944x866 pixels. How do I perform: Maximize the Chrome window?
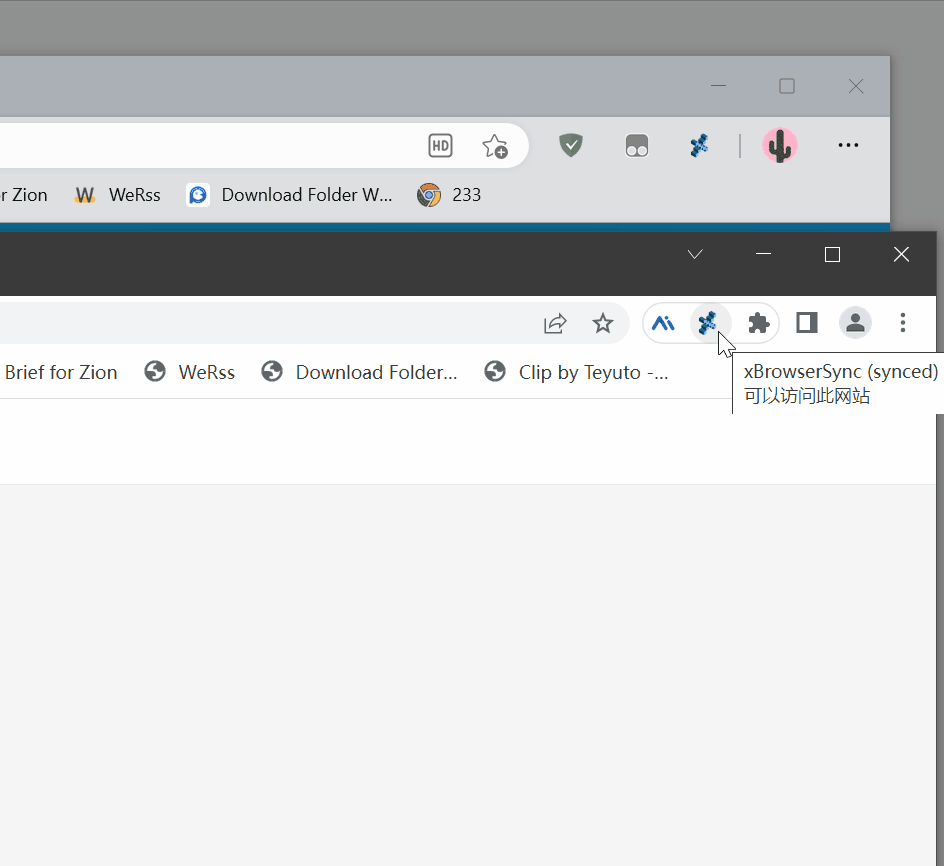tap(832, 255)
